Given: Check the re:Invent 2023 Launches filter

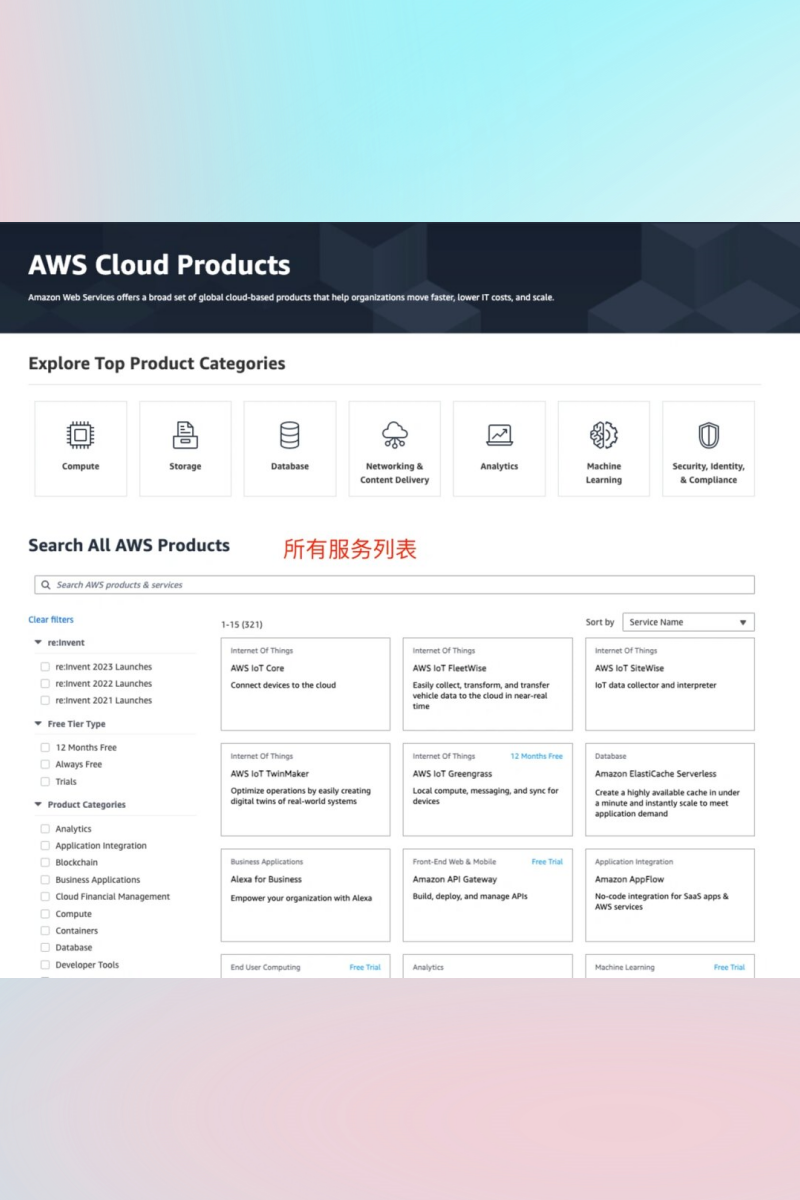Looking at the screenshot, I should pos(45,667).
